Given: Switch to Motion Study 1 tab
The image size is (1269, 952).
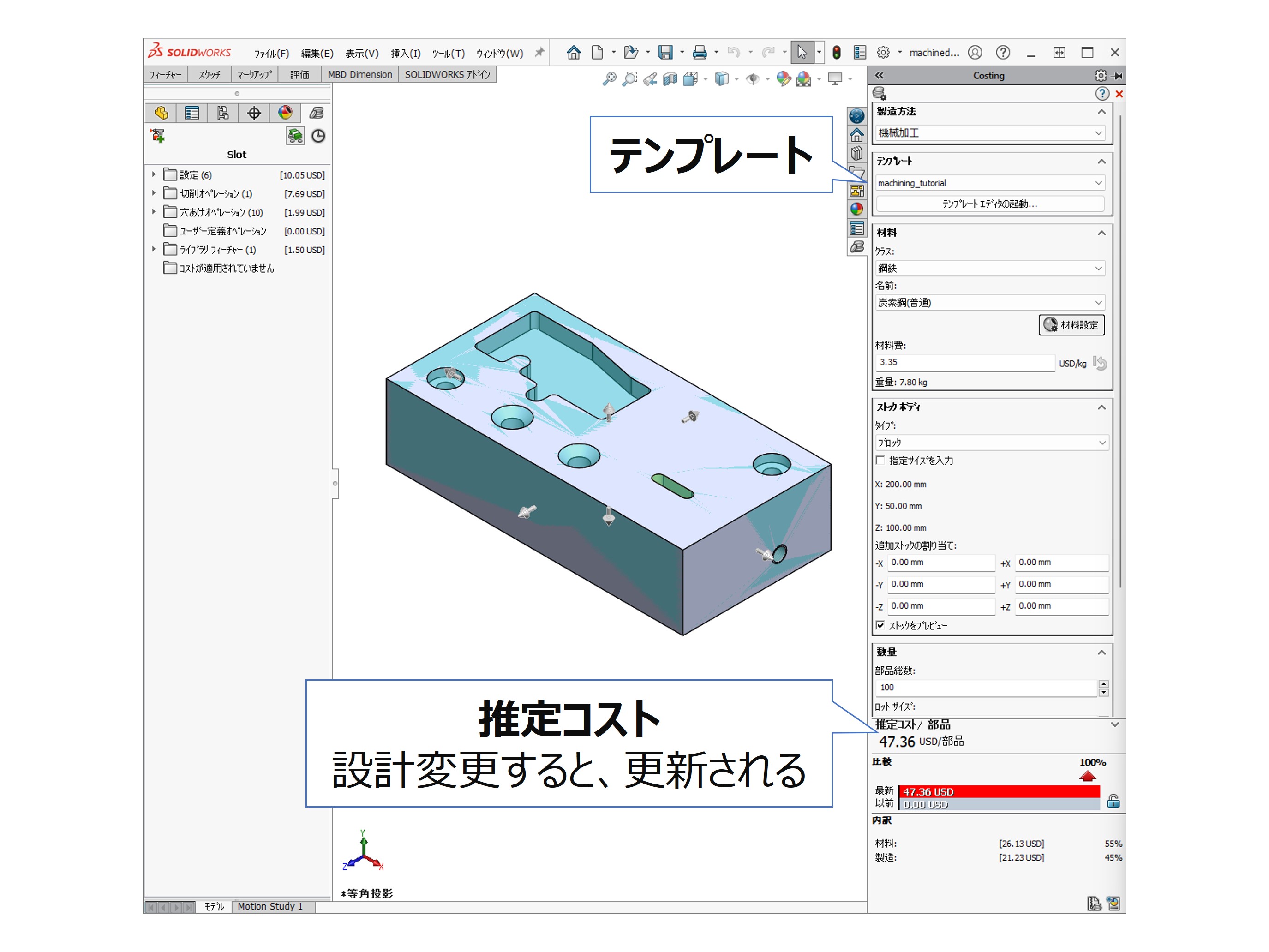Looking at the screenshot, I should click(269, 906).
